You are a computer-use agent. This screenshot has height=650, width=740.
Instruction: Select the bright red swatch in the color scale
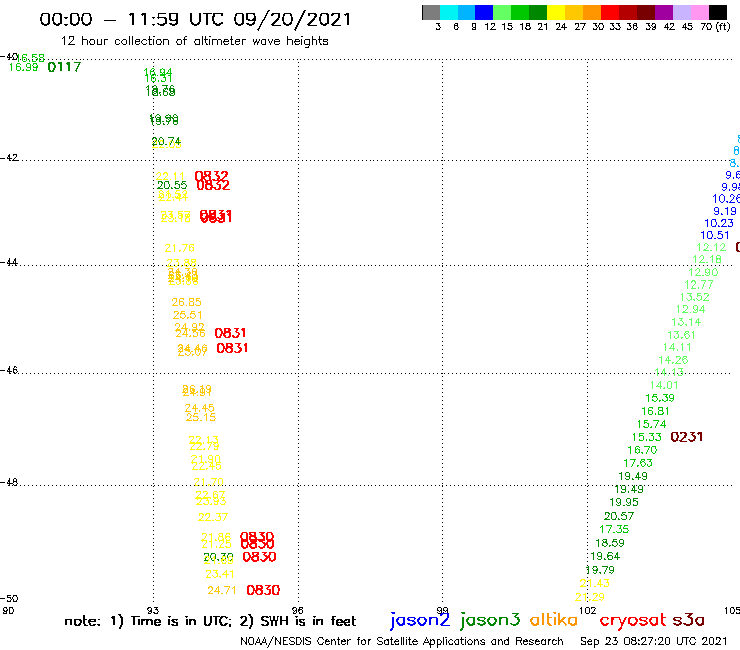610,12
